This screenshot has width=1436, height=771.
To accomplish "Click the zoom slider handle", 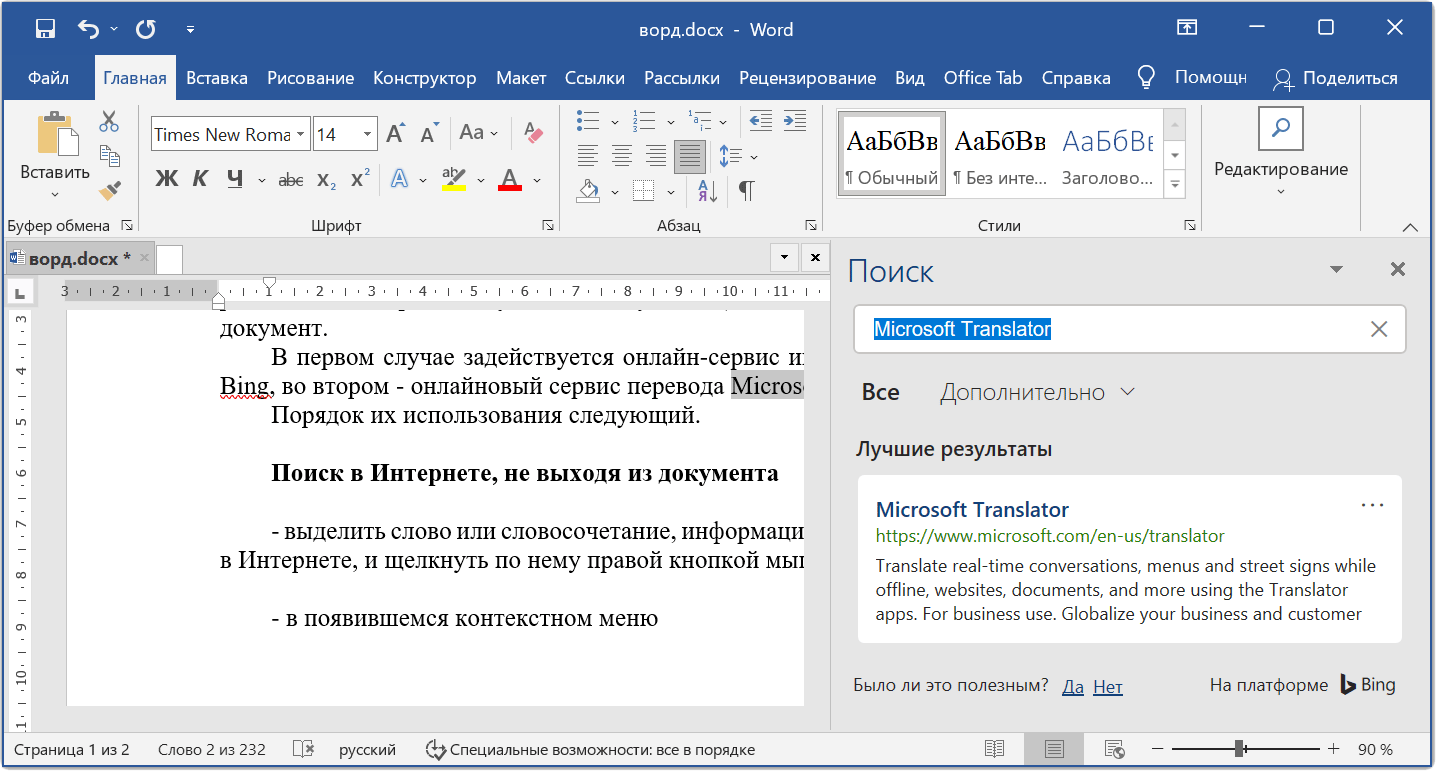I will click(x=1239, y=749).
